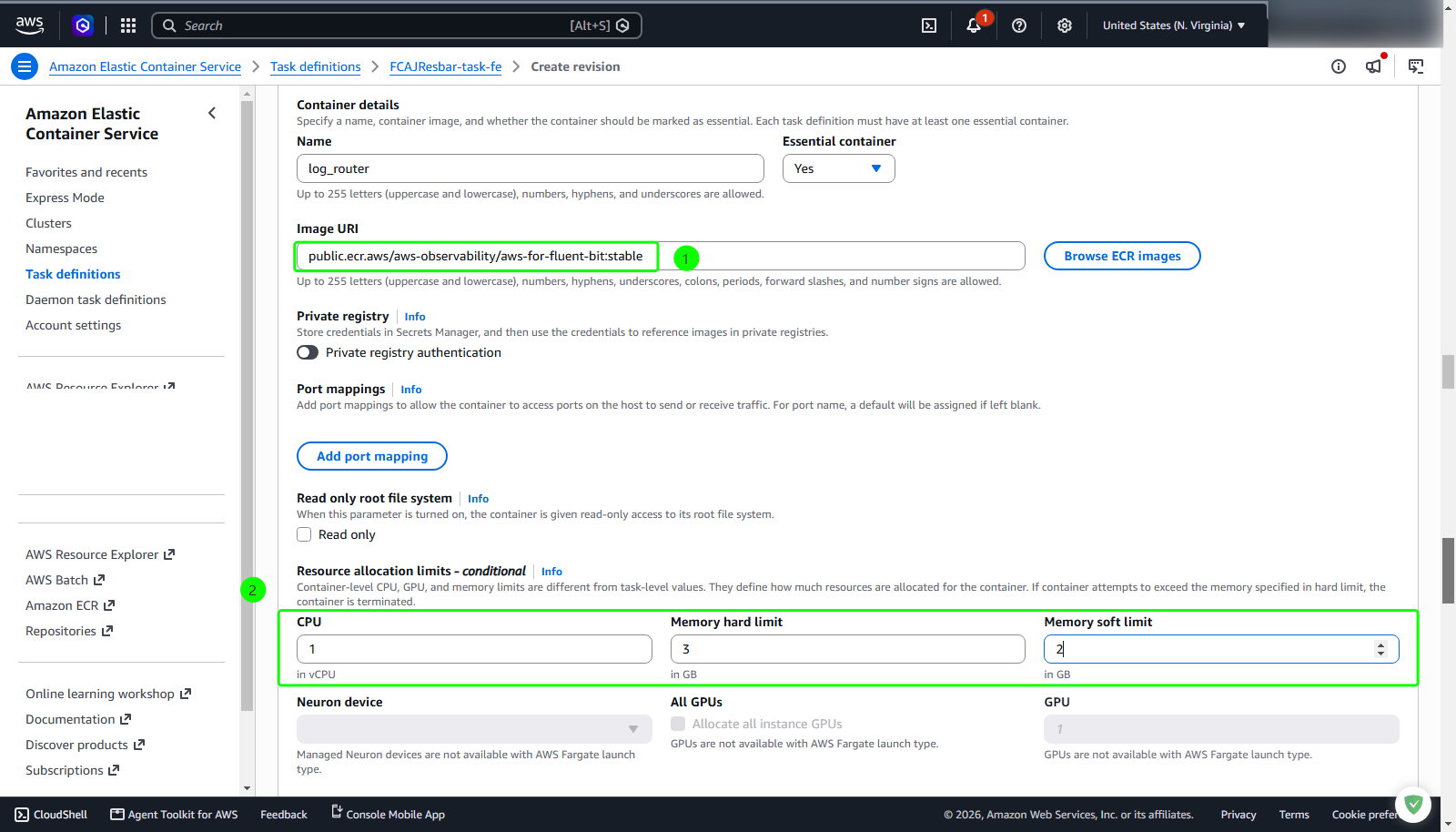Open the purple application icon beside AWS logo
1456x832 pixels.
[83, 25]
